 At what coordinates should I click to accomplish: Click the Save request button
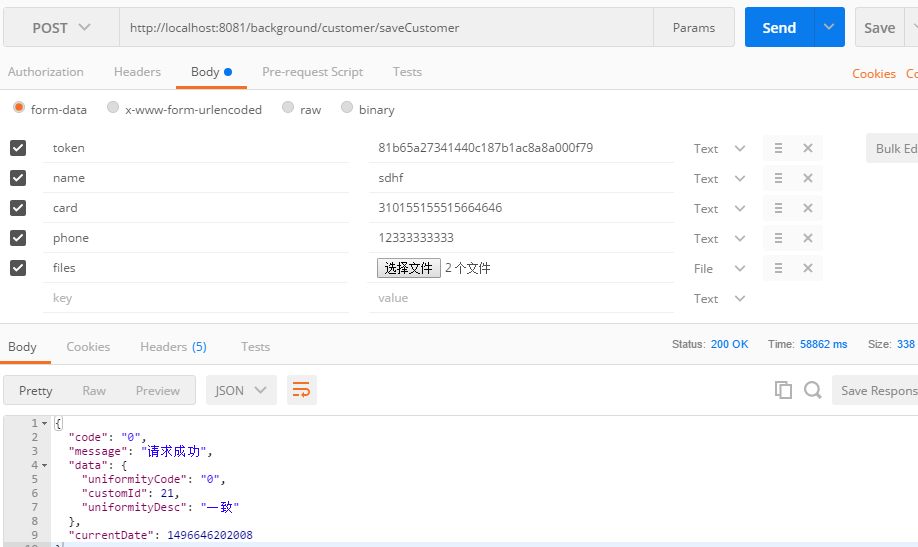[x=879, y=28]
